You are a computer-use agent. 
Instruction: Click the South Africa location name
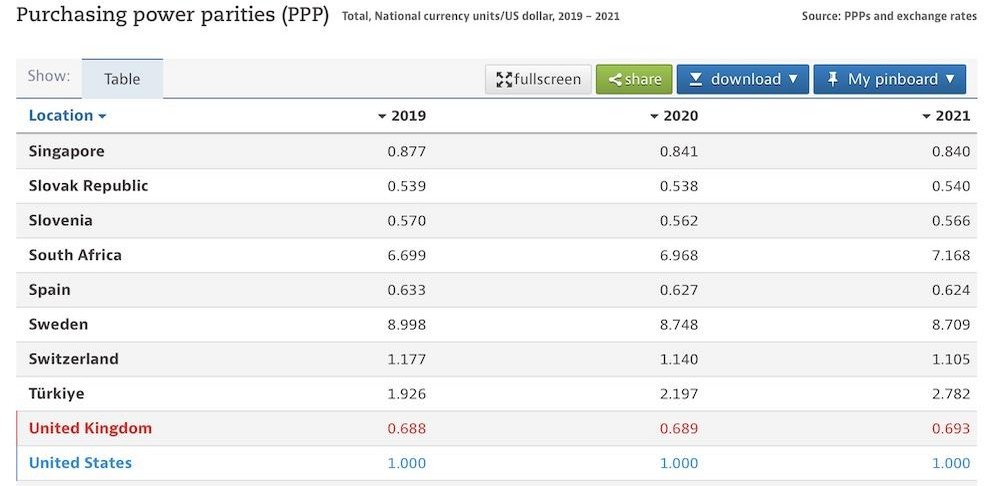click(x=75, y=255)
